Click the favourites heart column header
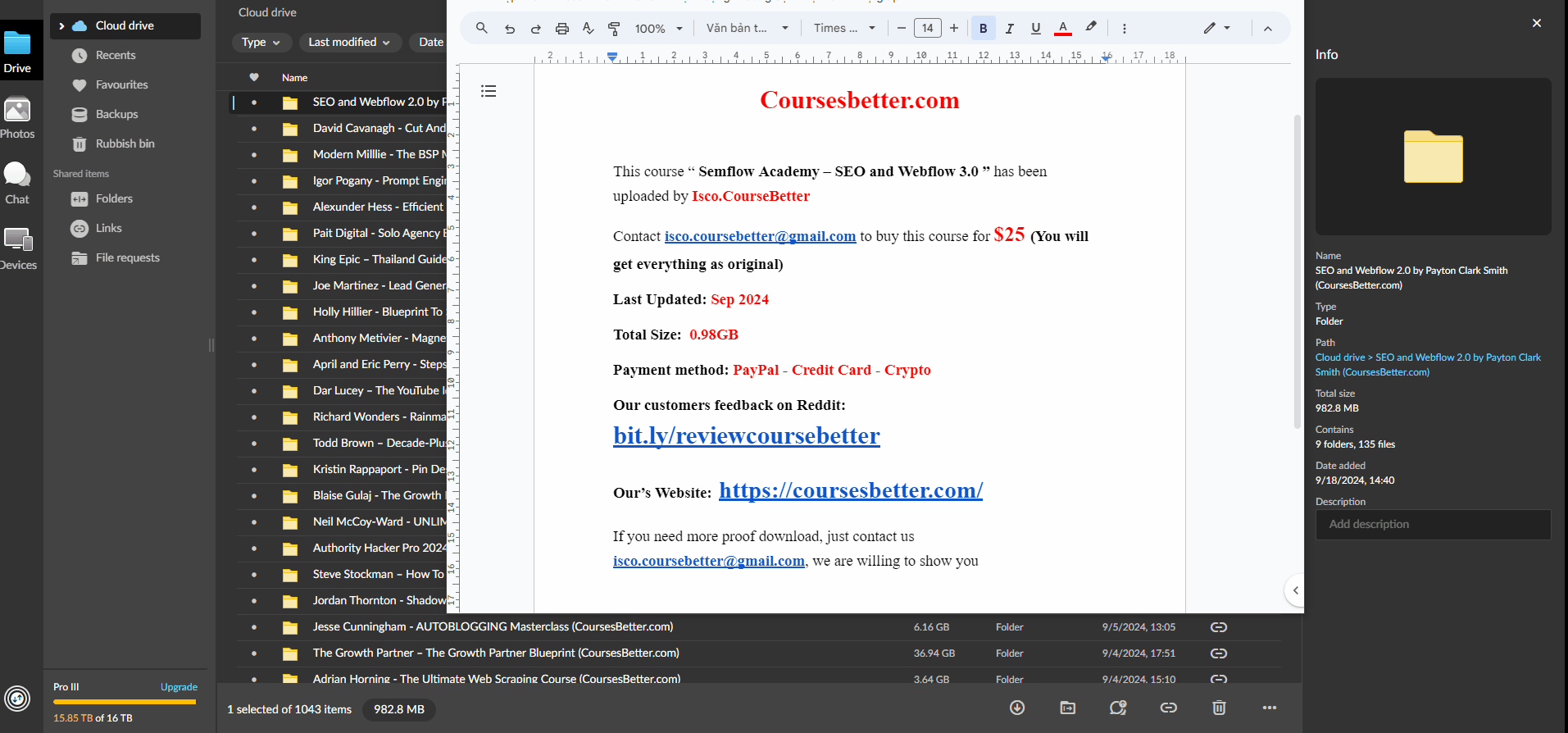 pyautogui.click(x=254, y=77)
